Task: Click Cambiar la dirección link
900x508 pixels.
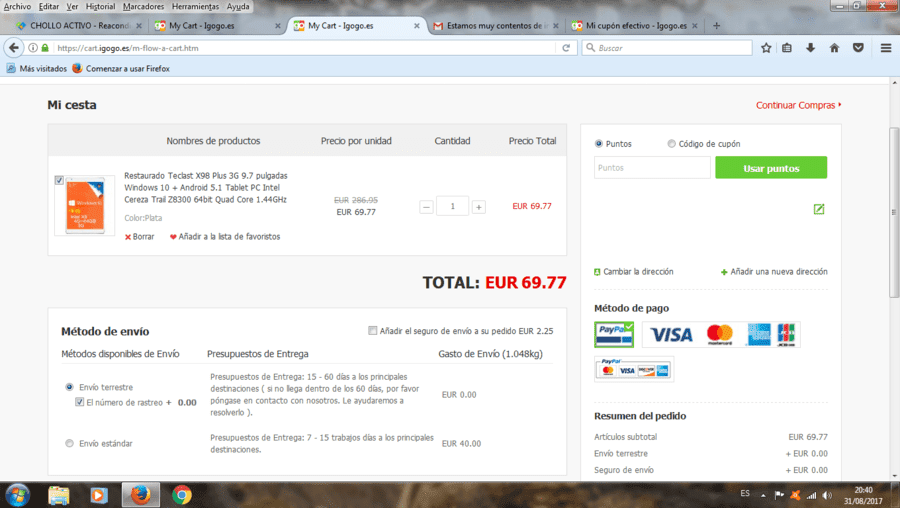Action: point(634,272)
